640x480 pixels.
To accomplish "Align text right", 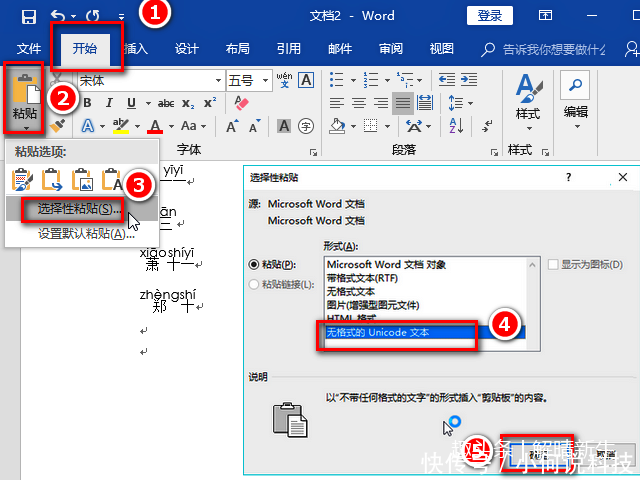I will point(381,103).
